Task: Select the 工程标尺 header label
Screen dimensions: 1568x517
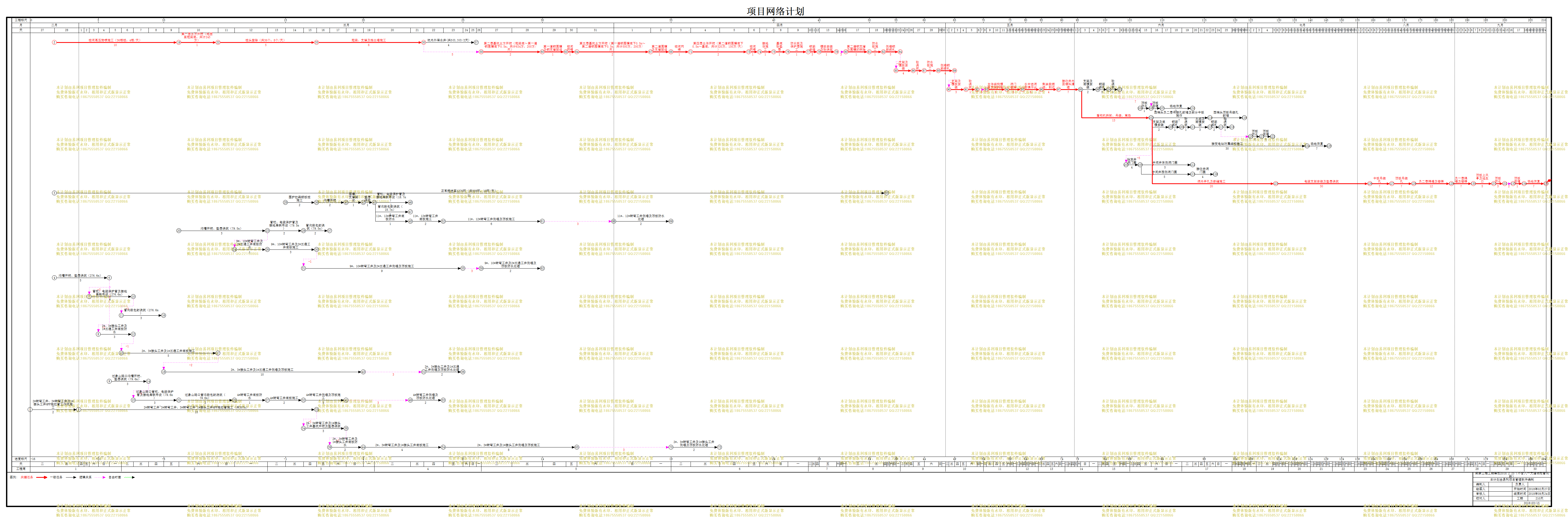Action: (21, 20)
